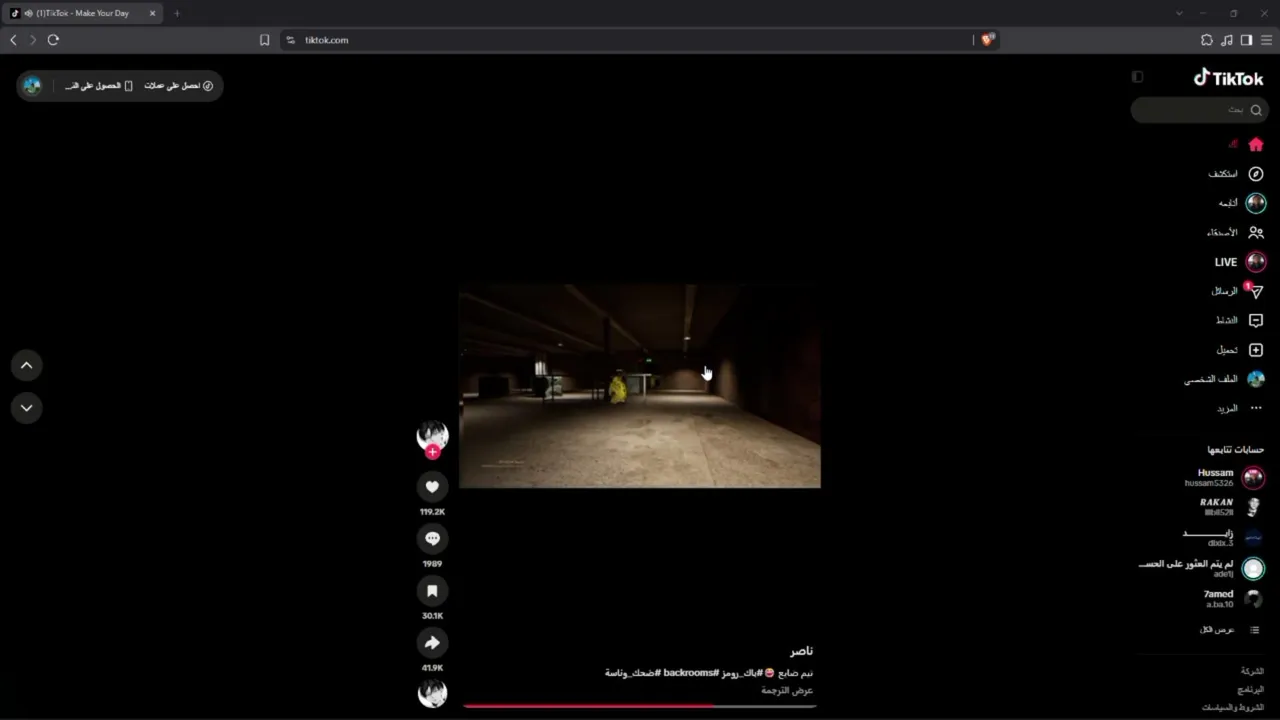Open the spinning sound disc below share

coord(432,693)
